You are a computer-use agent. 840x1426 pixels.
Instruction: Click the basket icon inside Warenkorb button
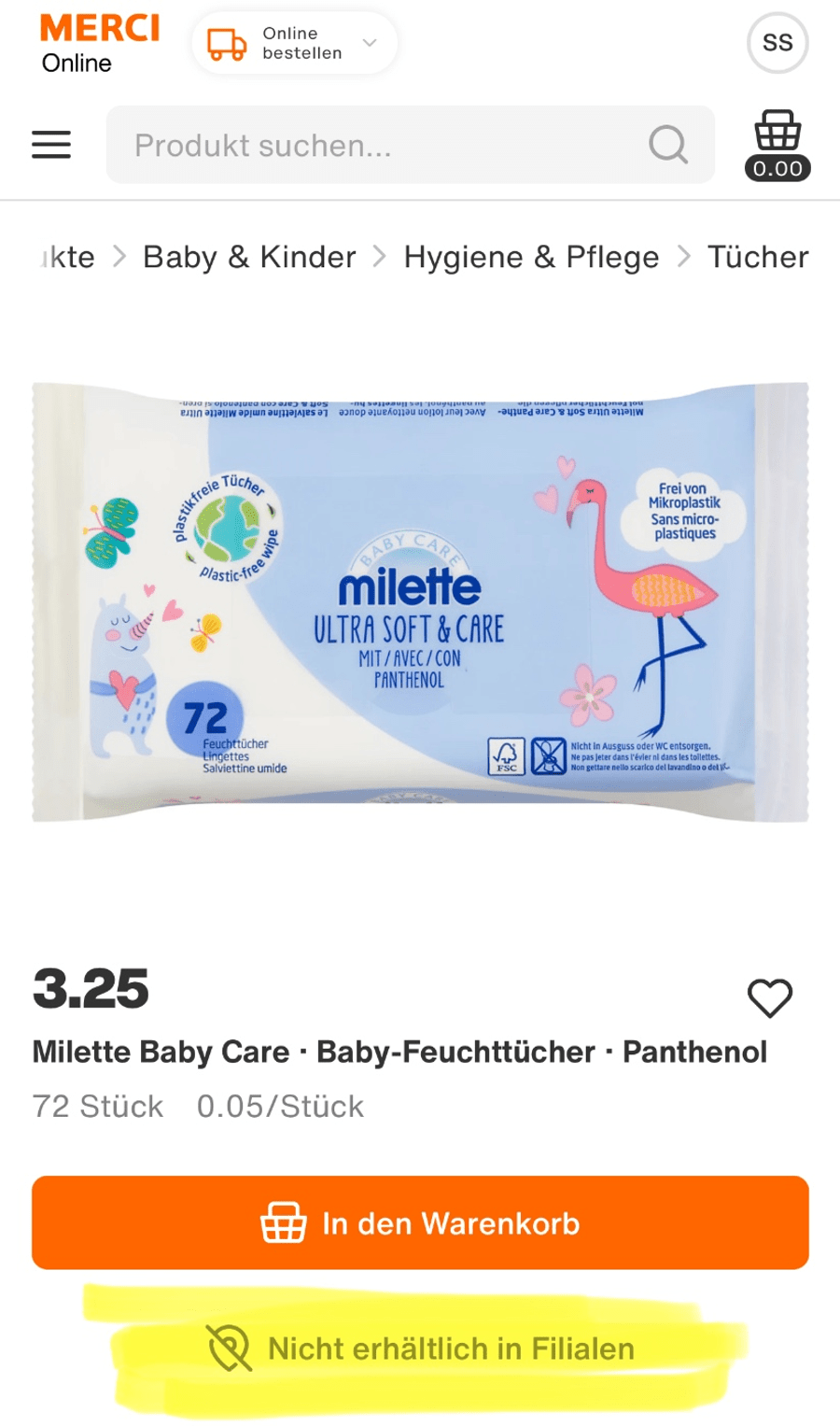284,1222
